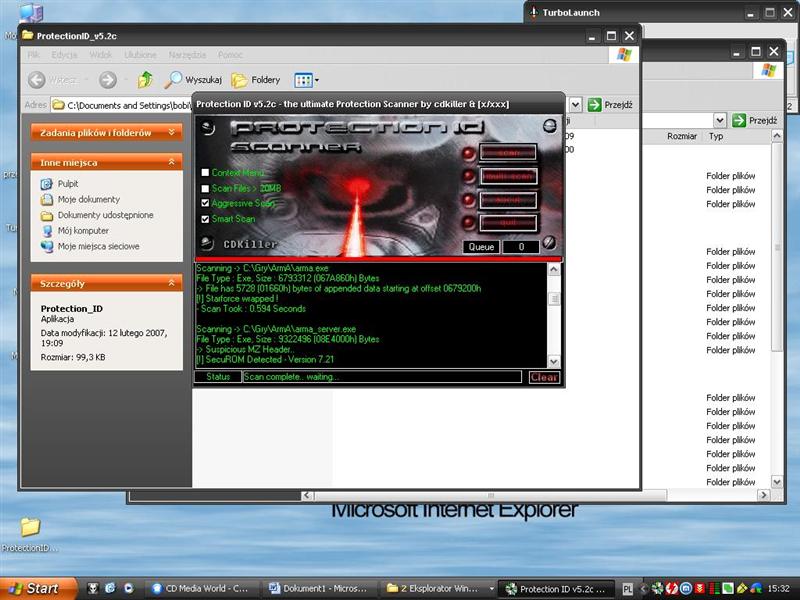Click the Up folder icon in Explorer toolbar
This screenshot has width=800, height=600.
pyautogui.click(x=146, y=80)
